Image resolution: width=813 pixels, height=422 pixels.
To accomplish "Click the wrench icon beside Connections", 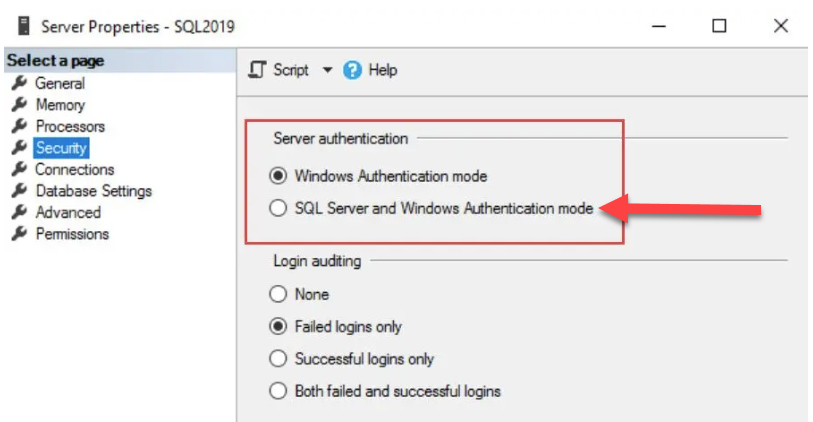I will pyautogui.click(x=19, y=170).
